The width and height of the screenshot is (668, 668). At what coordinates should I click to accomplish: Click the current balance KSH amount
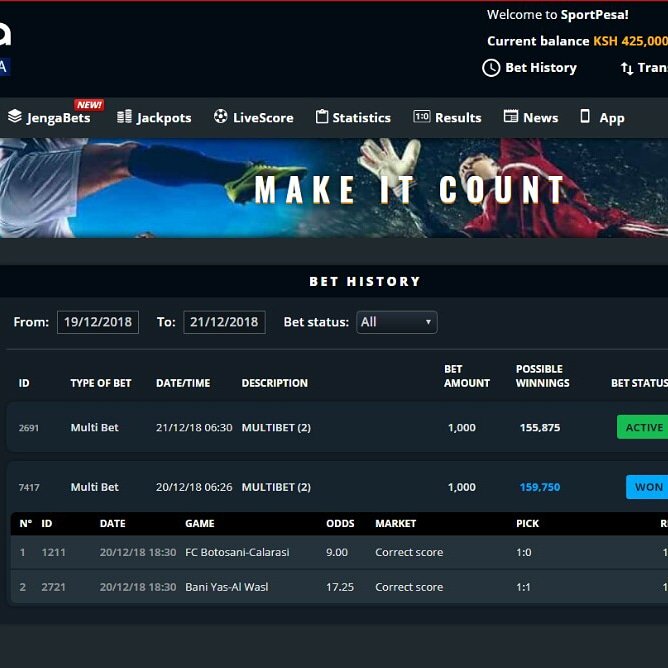631,41
